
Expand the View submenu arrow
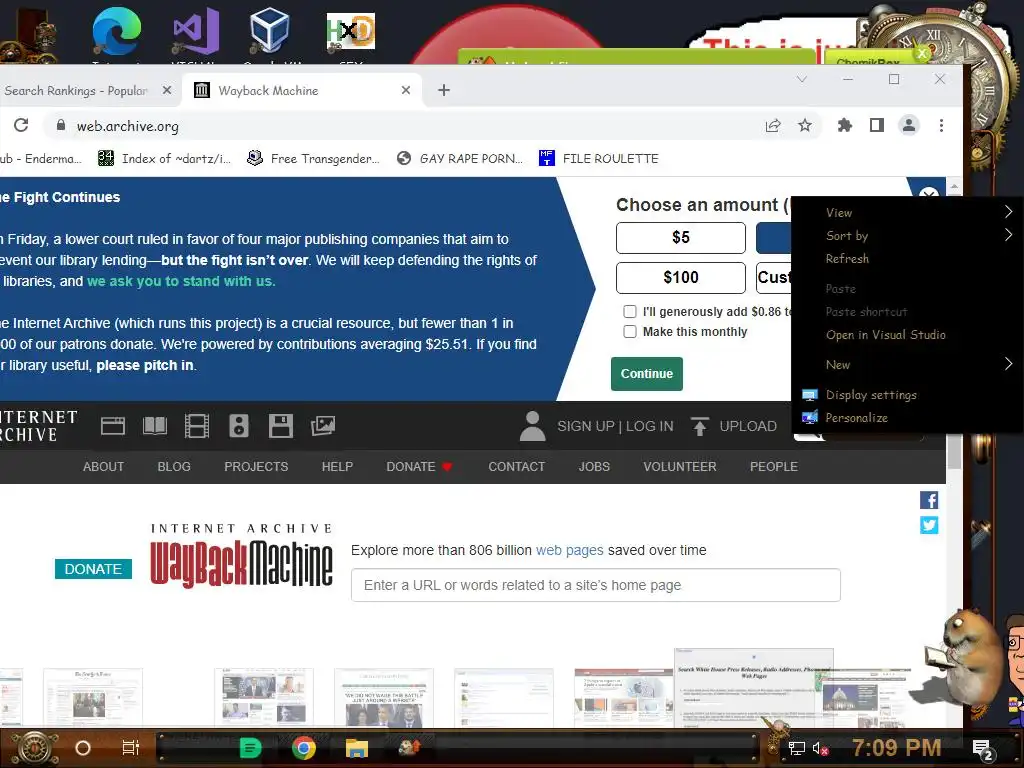[1008, 212]
